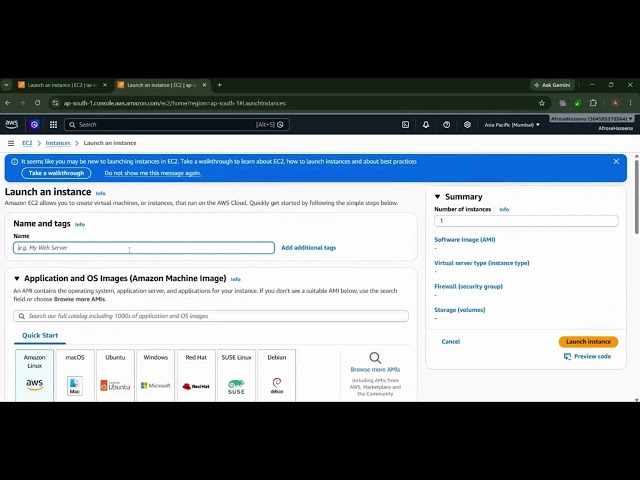The height and width of the screenshot is (480, 640).
Task: View site information icon in address bar
Action: click(x=55, y=103)
